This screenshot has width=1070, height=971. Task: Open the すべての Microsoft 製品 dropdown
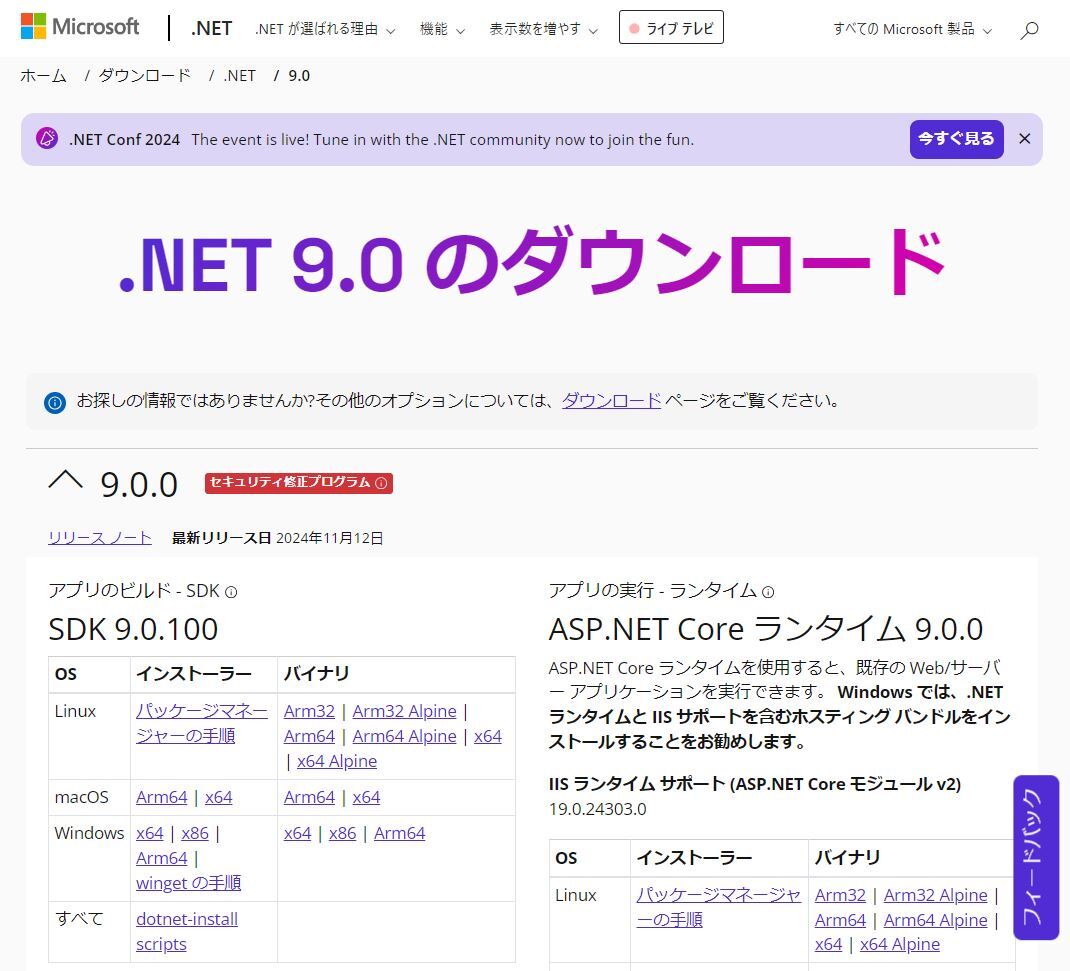(x=912, y=29)
